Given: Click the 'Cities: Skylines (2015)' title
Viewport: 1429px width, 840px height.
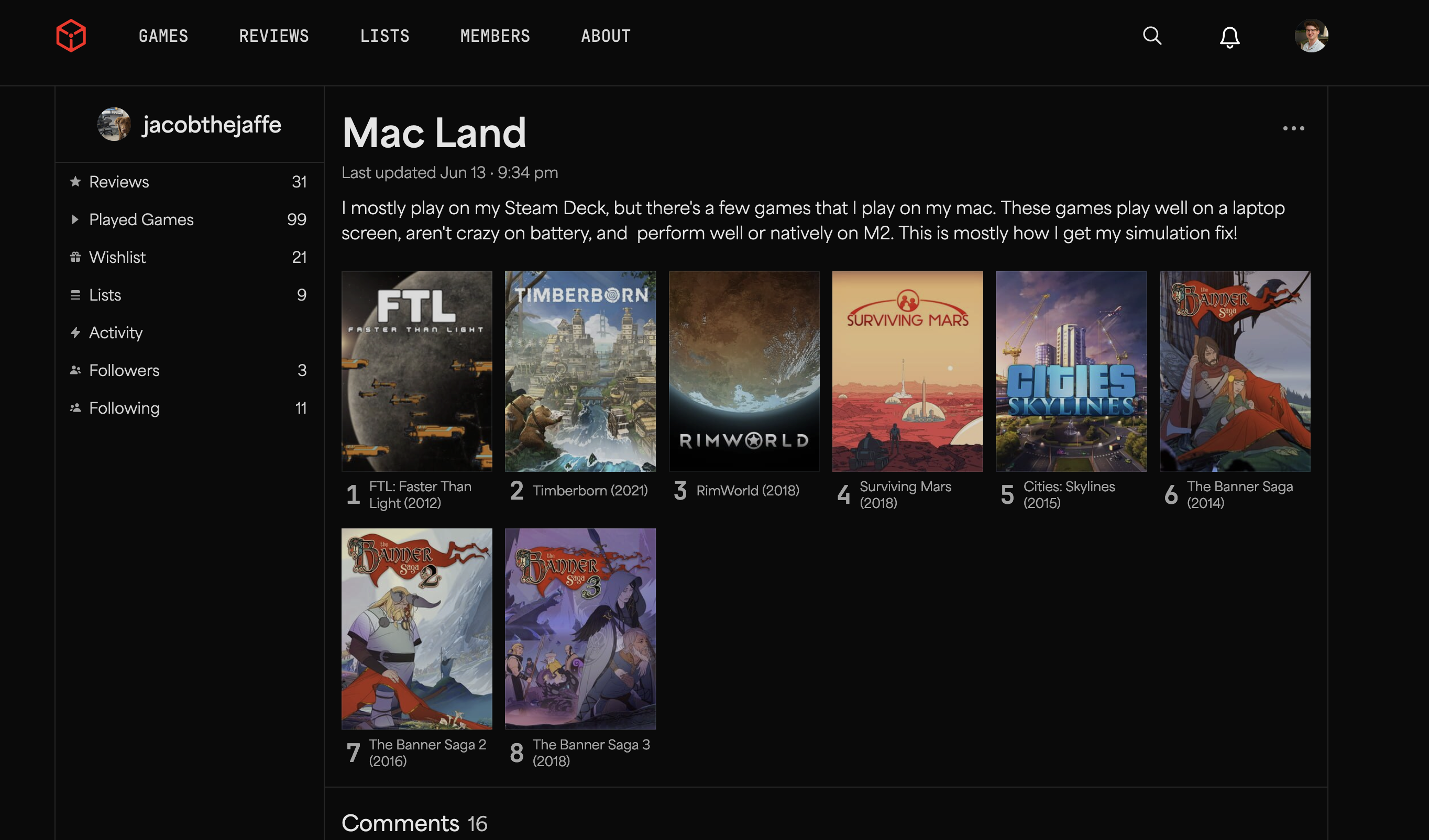Looking at the screenshot, I should pos(1069,494).
